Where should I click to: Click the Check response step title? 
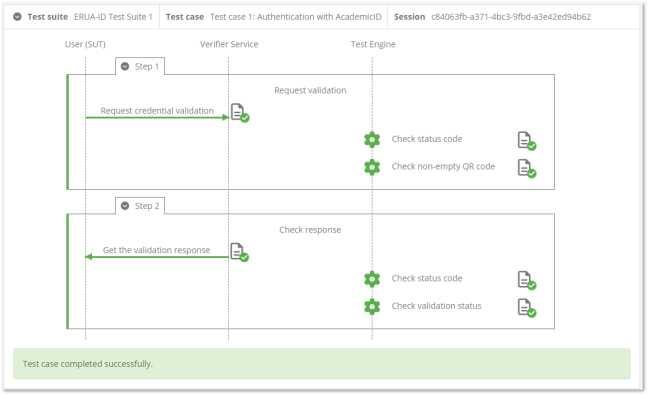coord(310,230)
